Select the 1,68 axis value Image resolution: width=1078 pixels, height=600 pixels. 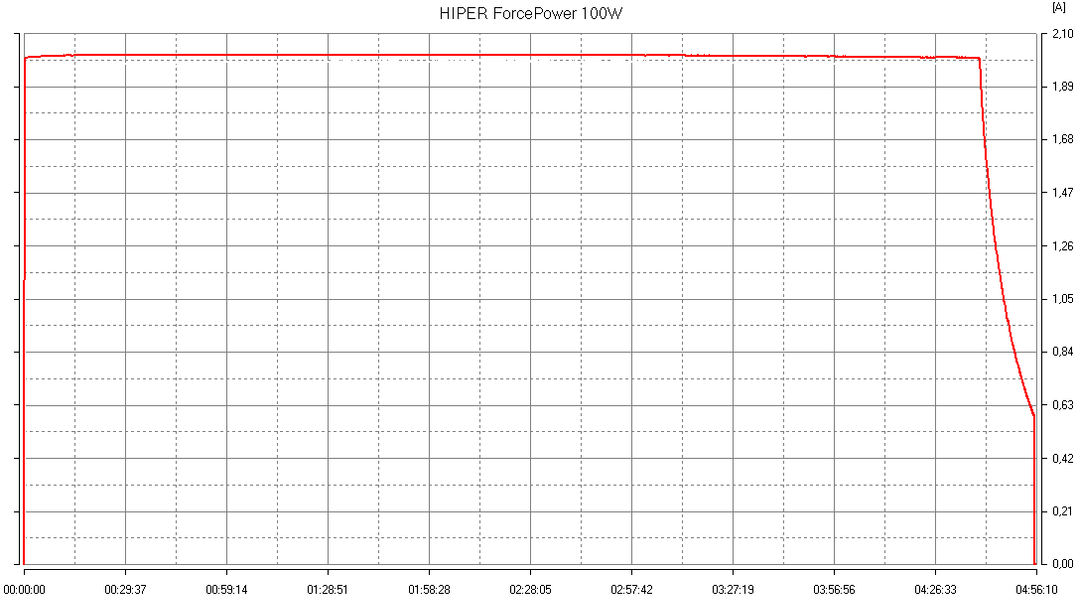click(1062, 140)
